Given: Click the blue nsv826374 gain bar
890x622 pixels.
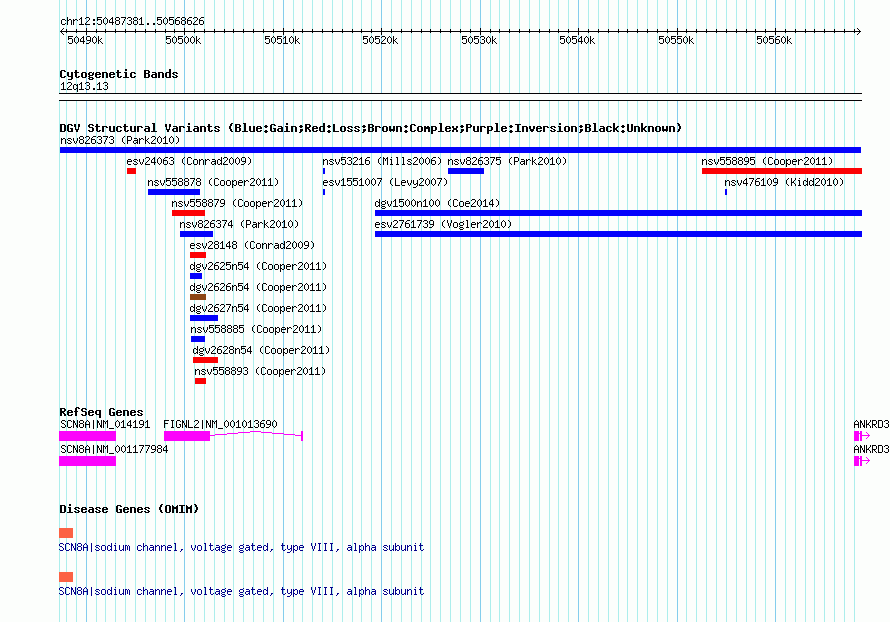Looking at the screenshot, I should coord(196,234).
